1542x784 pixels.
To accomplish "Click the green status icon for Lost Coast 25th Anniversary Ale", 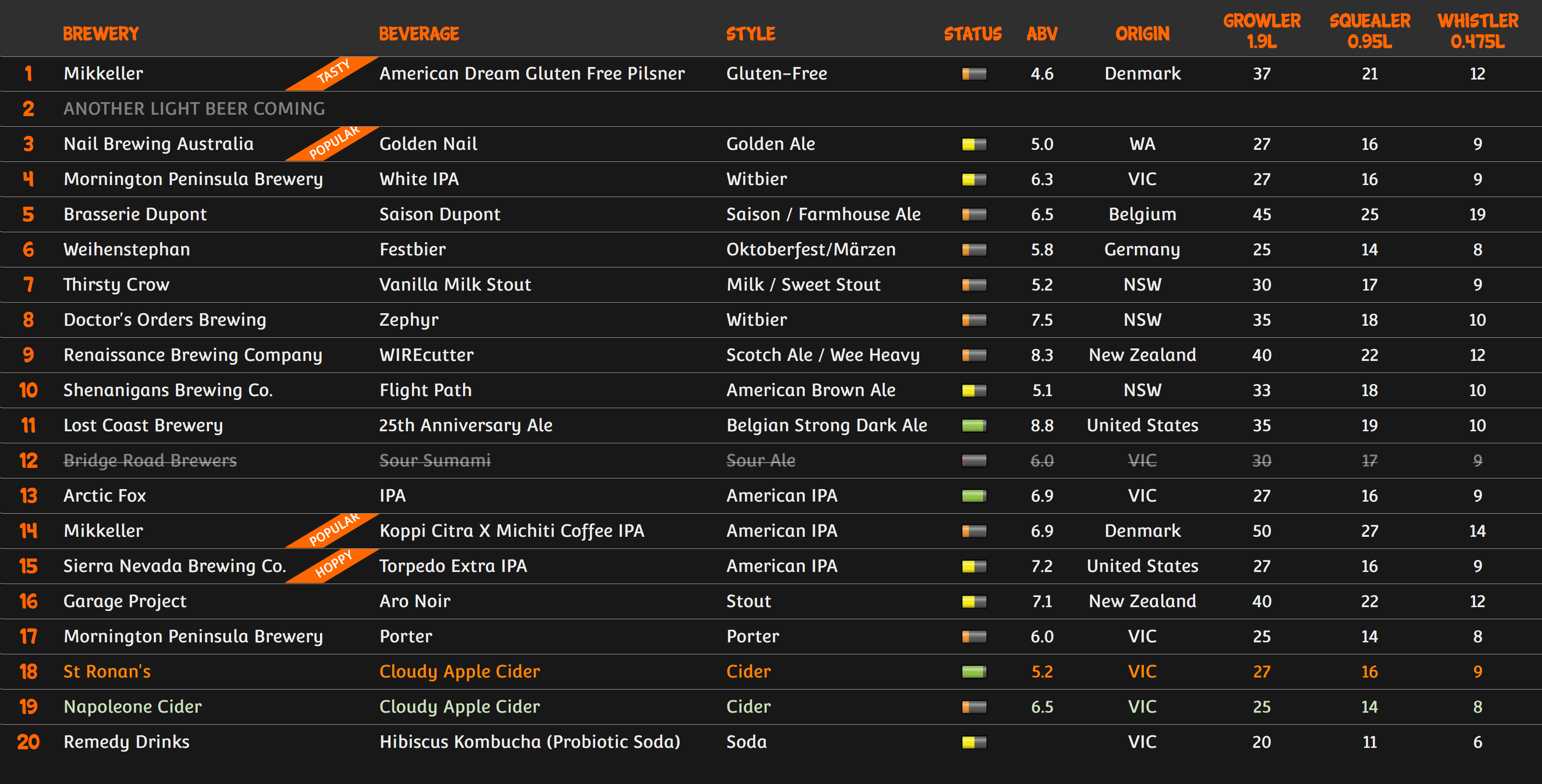I will pos(974,425).
